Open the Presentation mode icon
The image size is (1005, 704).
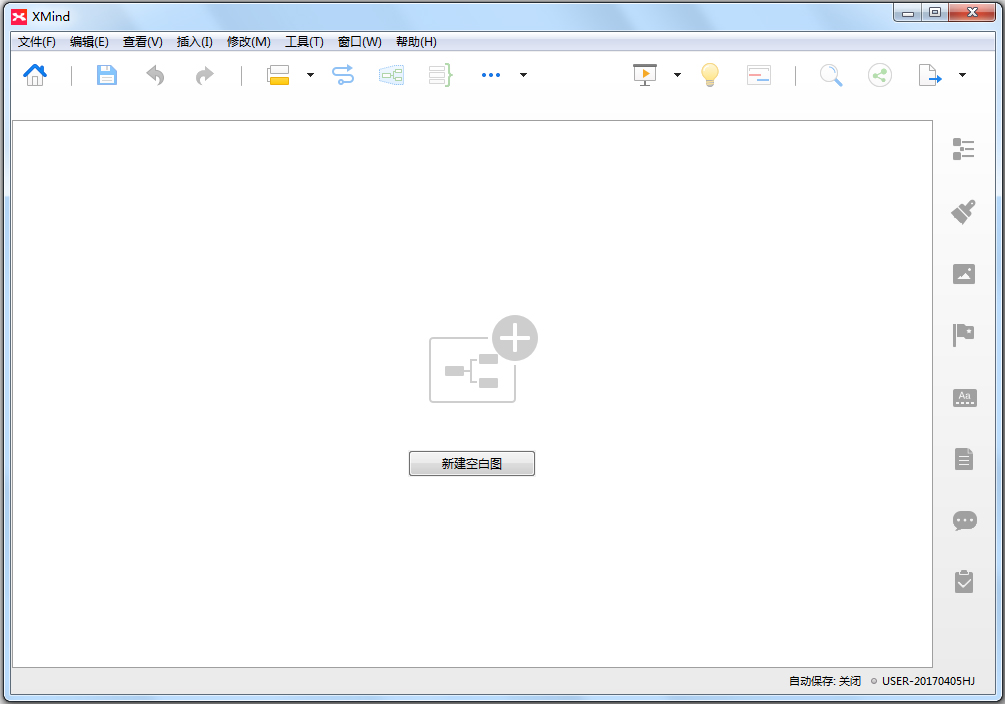[x=646, y=75]
